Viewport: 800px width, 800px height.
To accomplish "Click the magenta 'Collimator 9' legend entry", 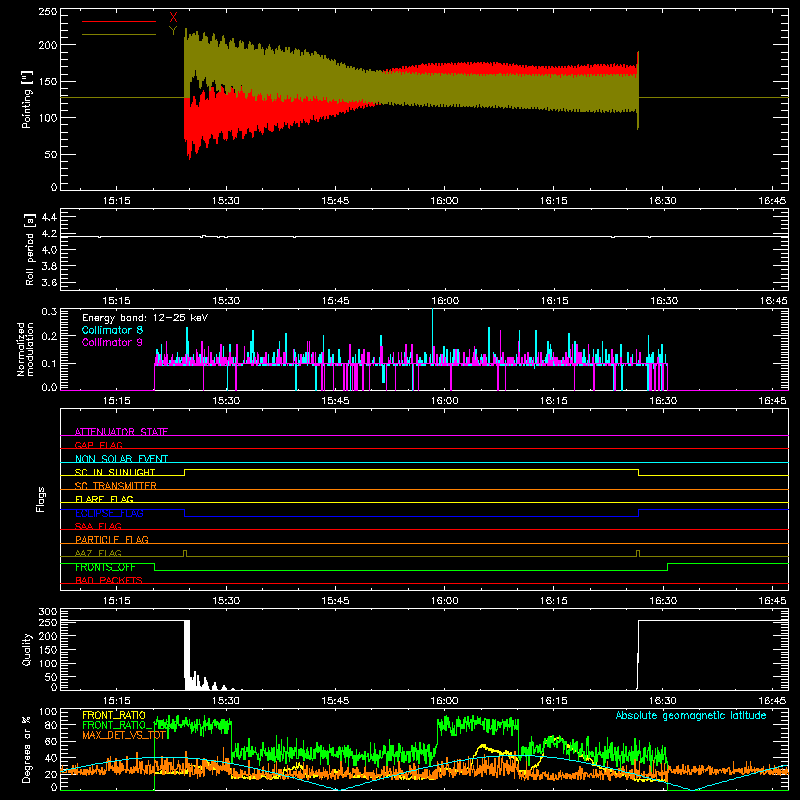I will pos(112,342).
